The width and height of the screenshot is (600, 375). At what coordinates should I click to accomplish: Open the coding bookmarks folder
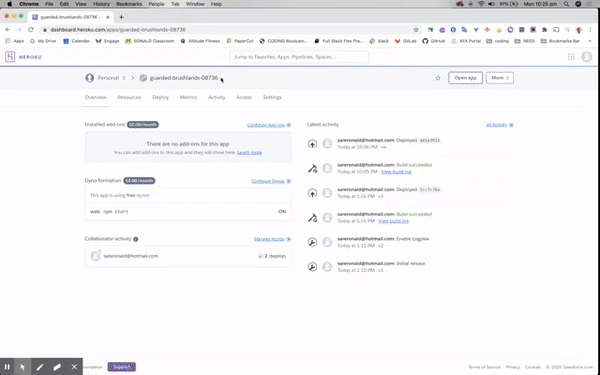[497, 41]
